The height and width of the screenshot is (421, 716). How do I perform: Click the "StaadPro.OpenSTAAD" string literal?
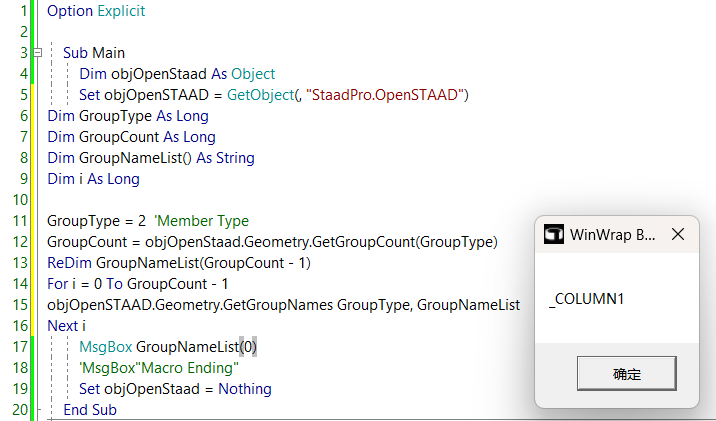388,95
